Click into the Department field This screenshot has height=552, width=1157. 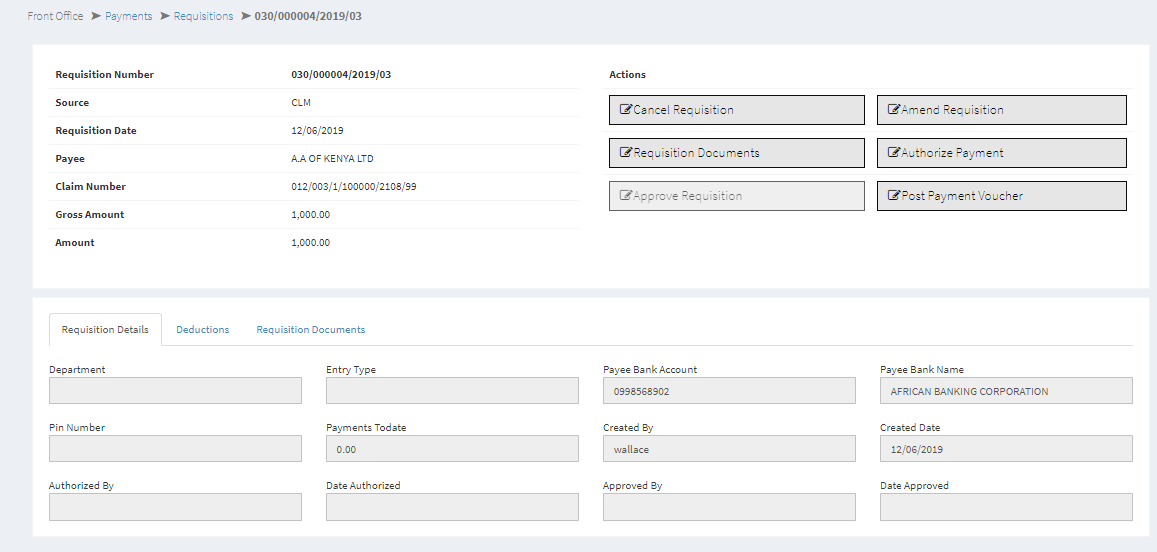click(175, 391)
